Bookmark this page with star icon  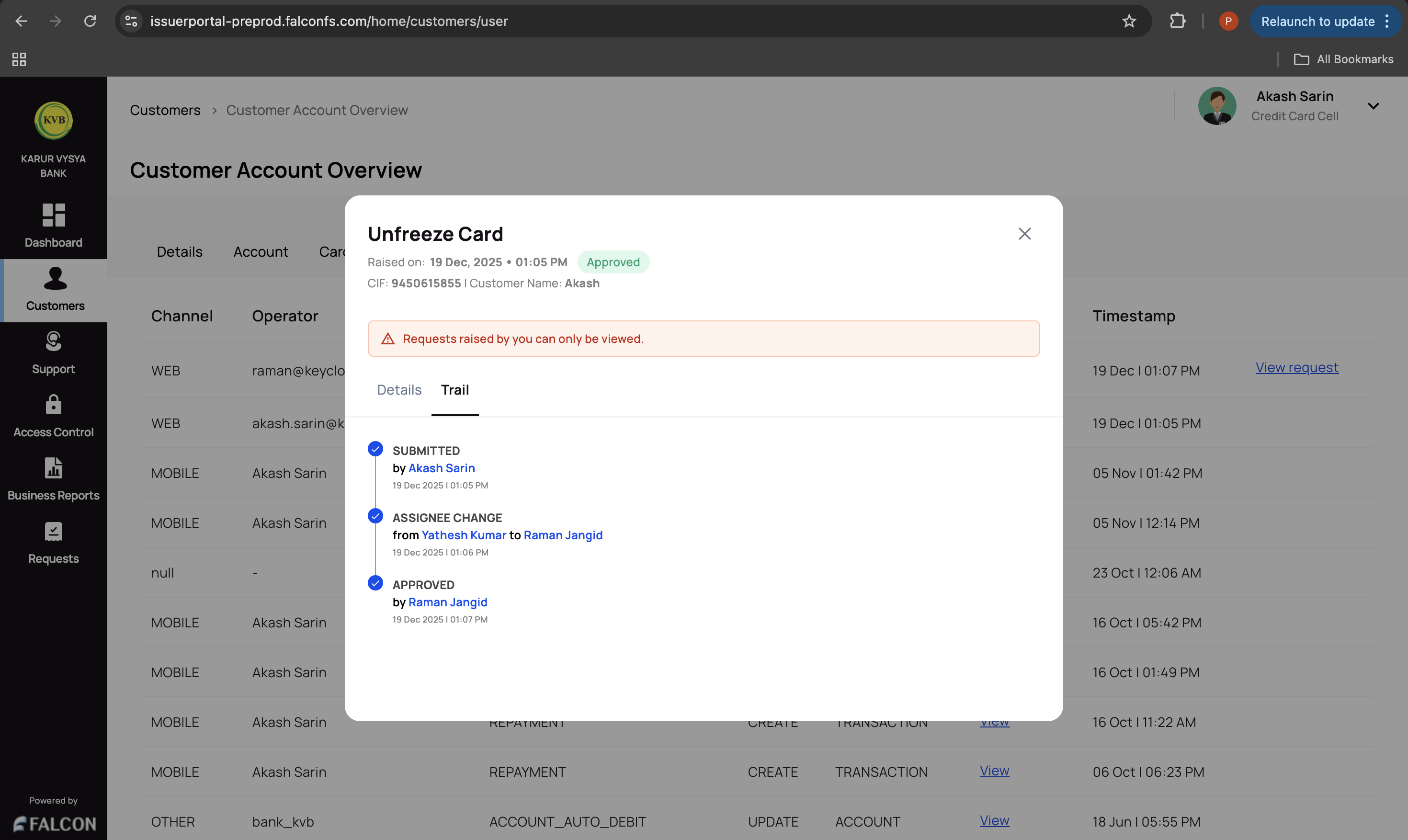click(x=1129, y=22)
